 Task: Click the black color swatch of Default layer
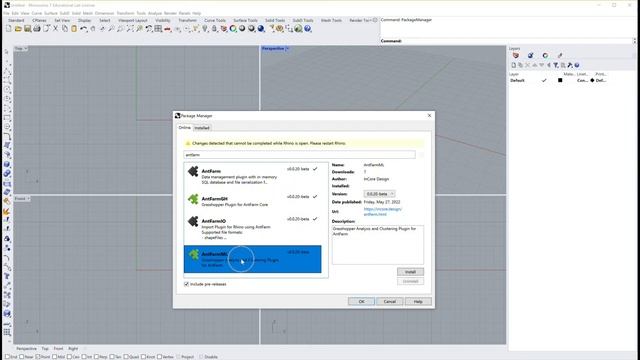(560, 80)
